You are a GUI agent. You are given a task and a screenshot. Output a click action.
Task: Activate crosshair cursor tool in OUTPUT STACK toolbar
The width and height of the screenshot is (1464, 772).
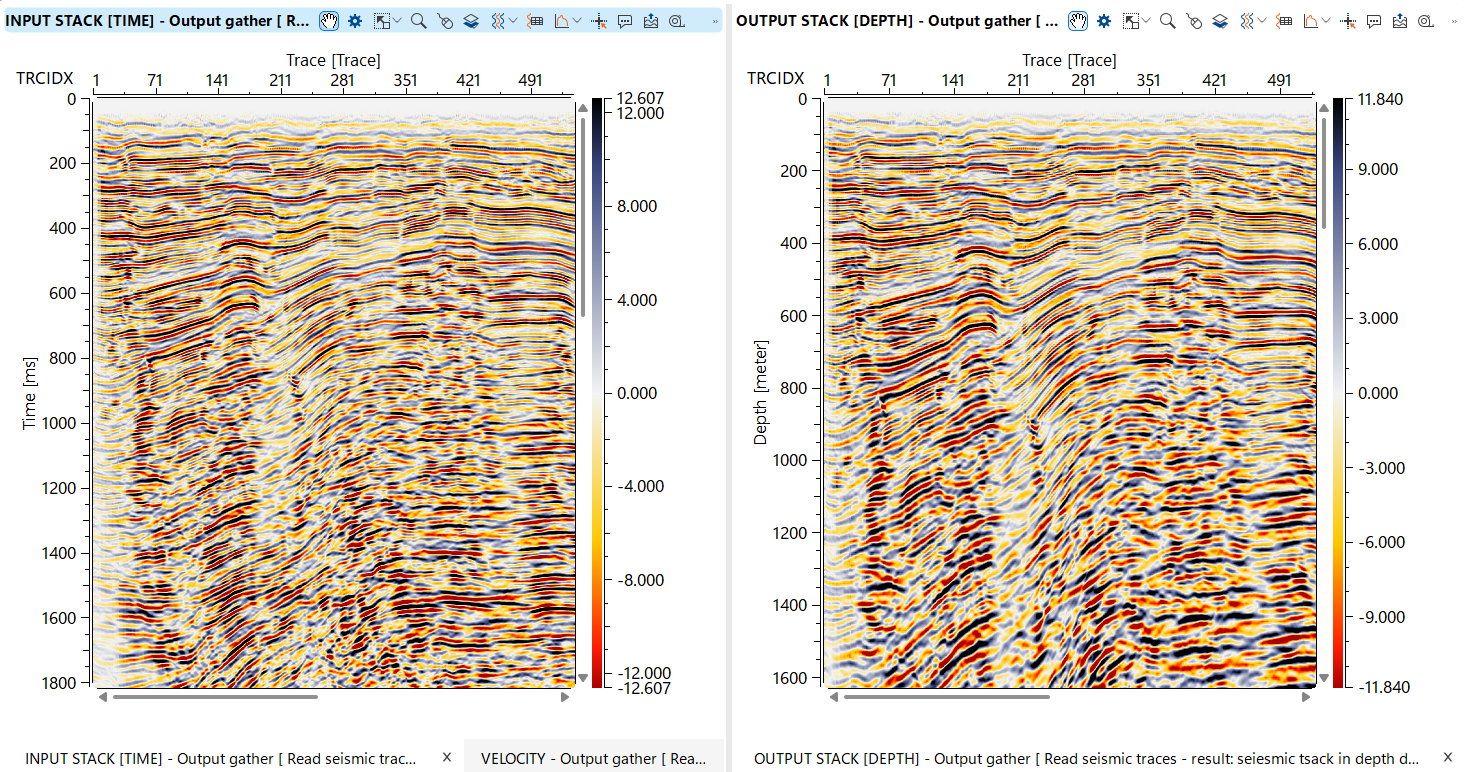(x=1348, y=20)
